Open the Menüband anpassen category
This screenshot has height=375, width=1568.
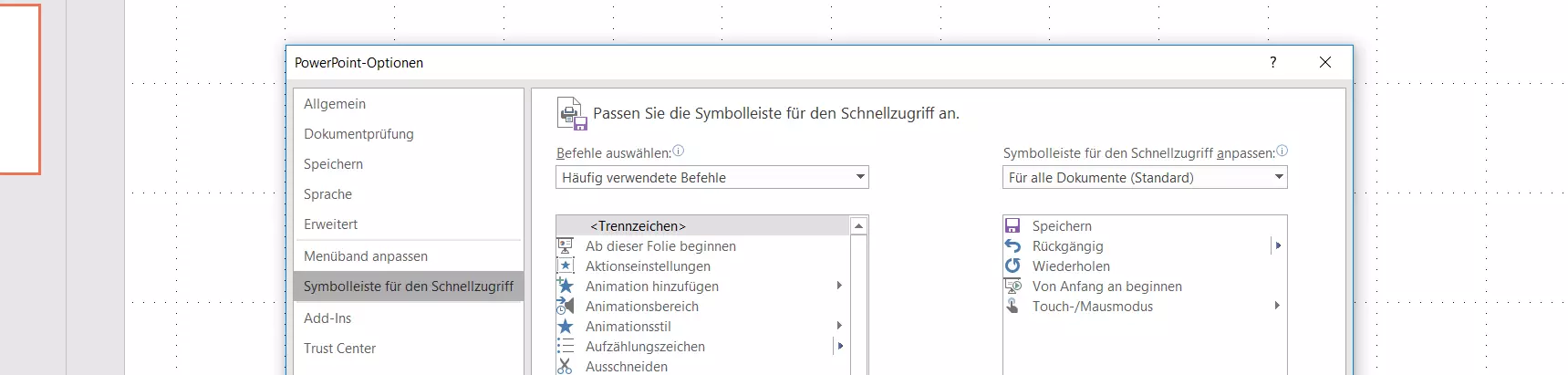coord(409,256)
